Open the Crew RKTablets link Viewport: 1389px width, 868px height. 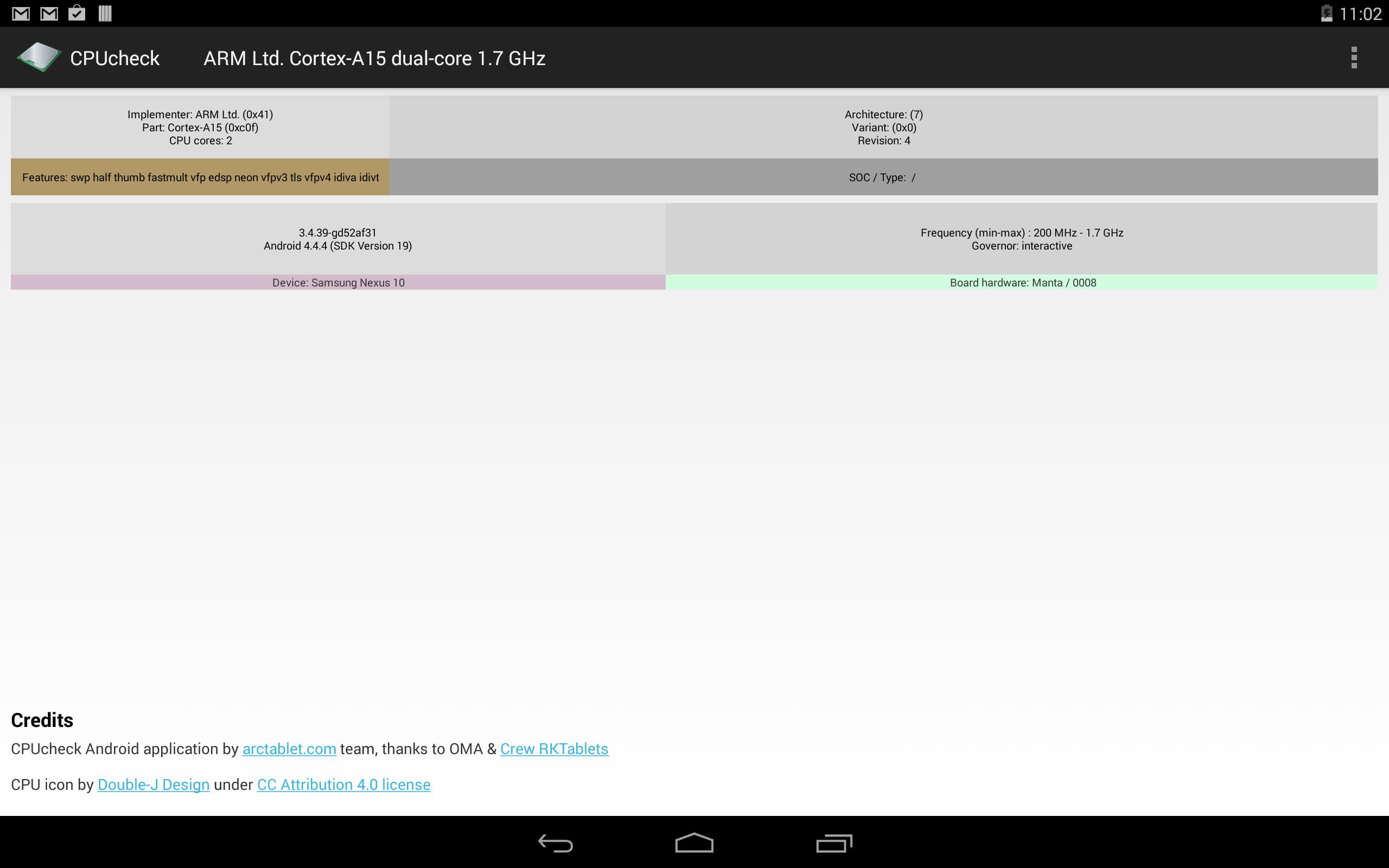click(x=554, y=749)
